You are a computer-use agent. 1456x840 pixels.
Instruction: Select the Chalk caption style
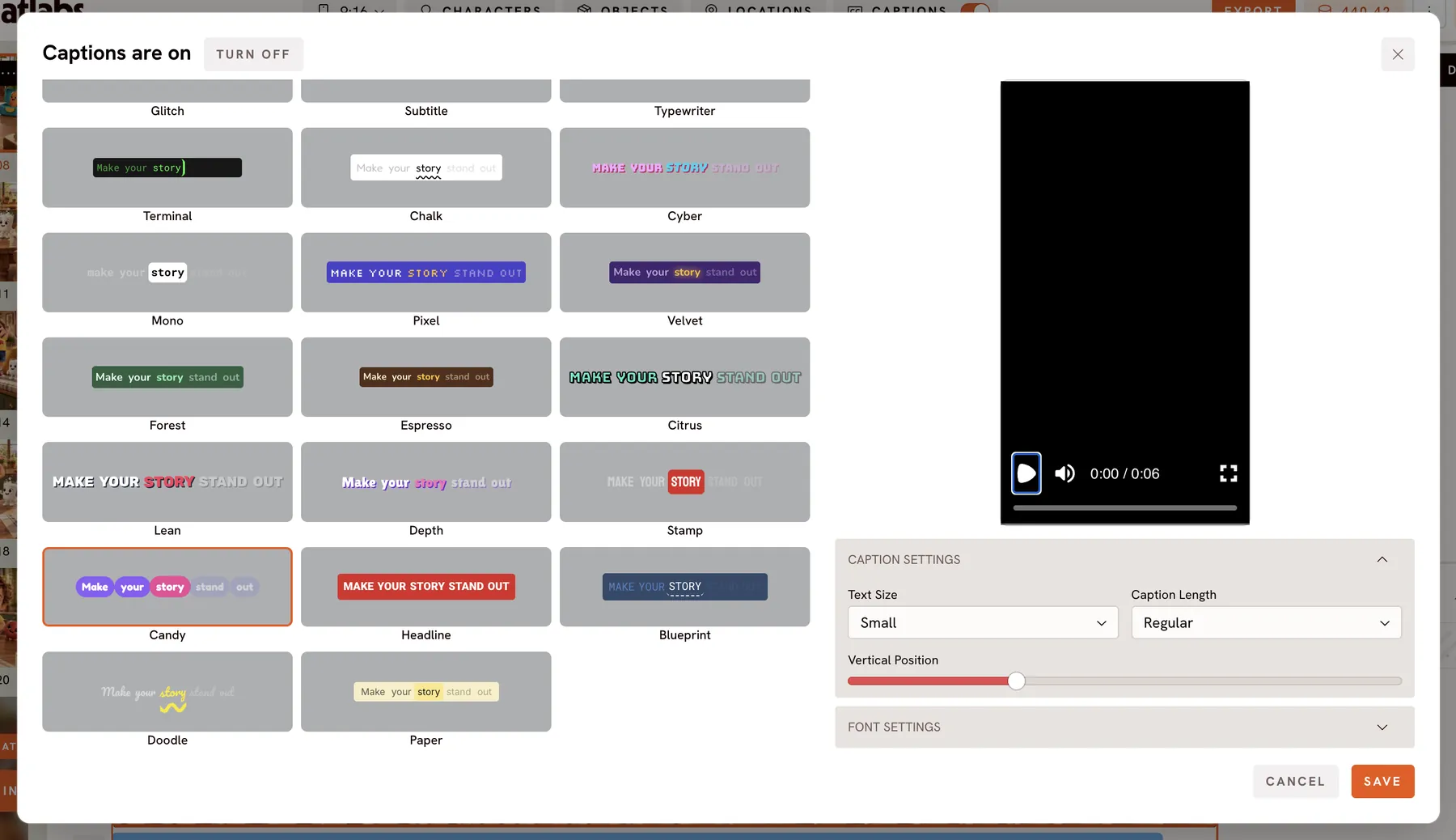[x=426, y=168]
